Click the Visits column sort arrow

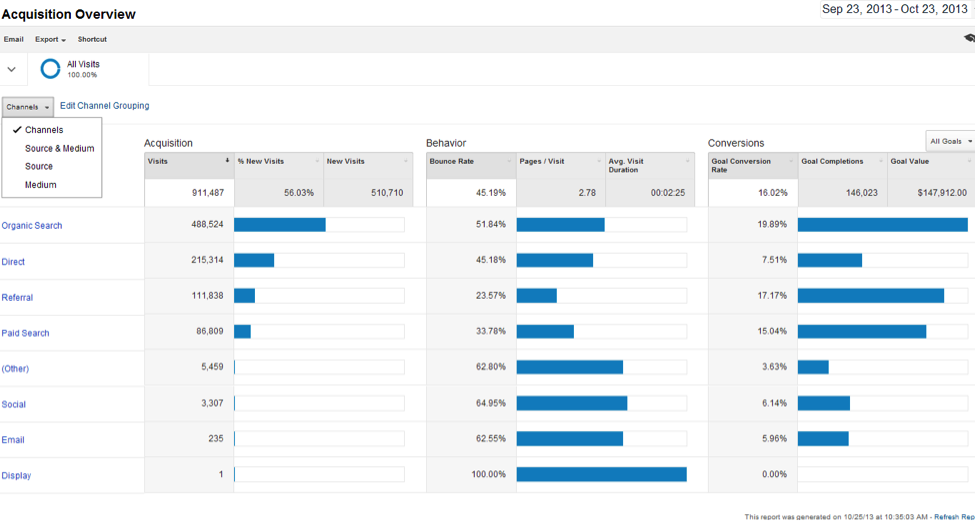(226, 161)
